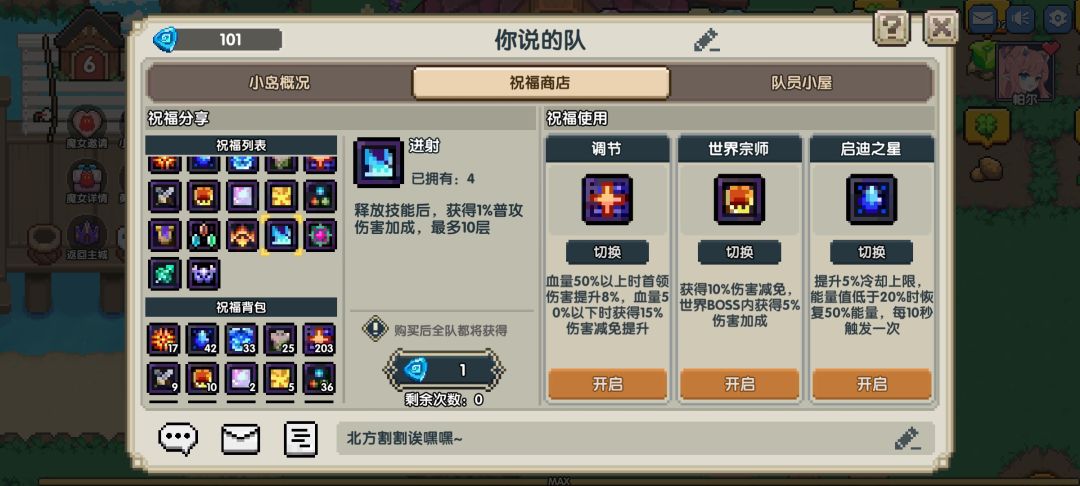Edit the team announcement with the pencil icon
Screen dimensions: 1080x486
pos(907,438)
